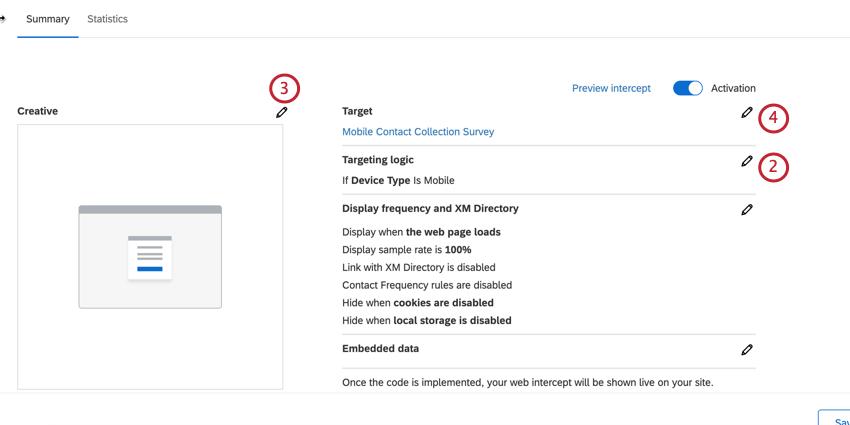Screen dimensions: 850x425
Task: Select the 'If Device Type Is Mobile' rule text
Action: point(398,181)
